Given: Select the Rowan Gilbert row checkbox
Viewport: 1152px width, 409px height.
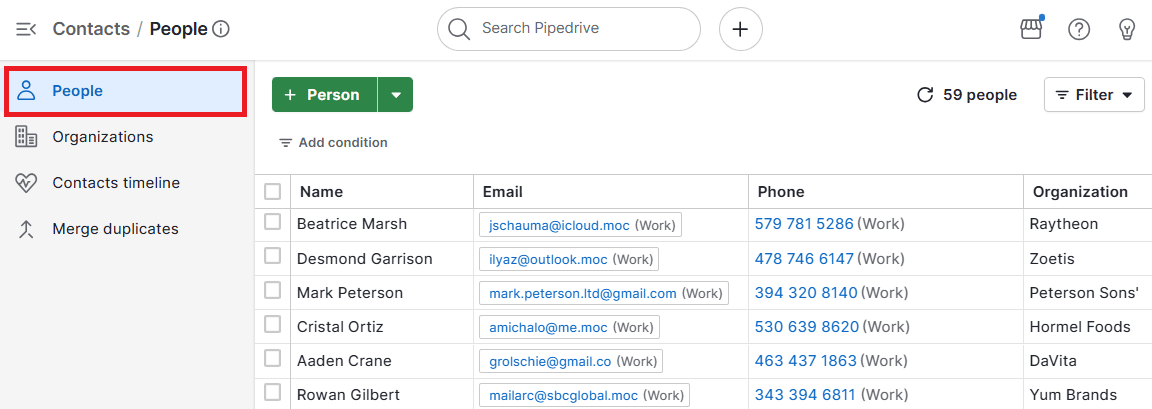Looking at the screenshot, I should [x=273, y=393].
